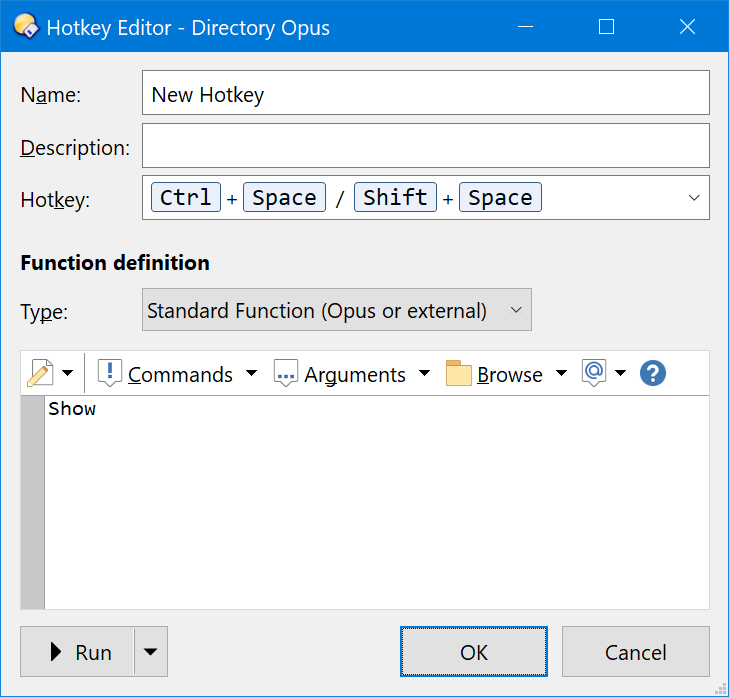
Task: Maximize the Hotkey Editor window
Action: tap(606, 27)
